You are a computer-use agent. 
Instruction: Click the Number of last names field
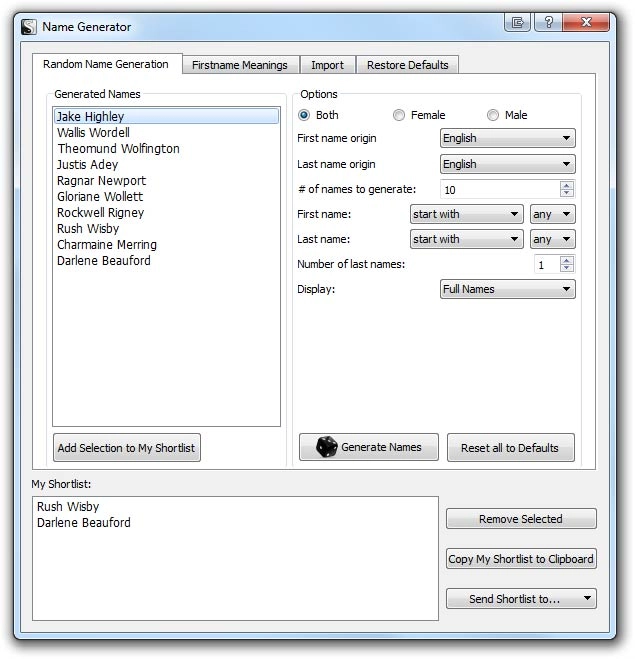(x=547, y=265)
